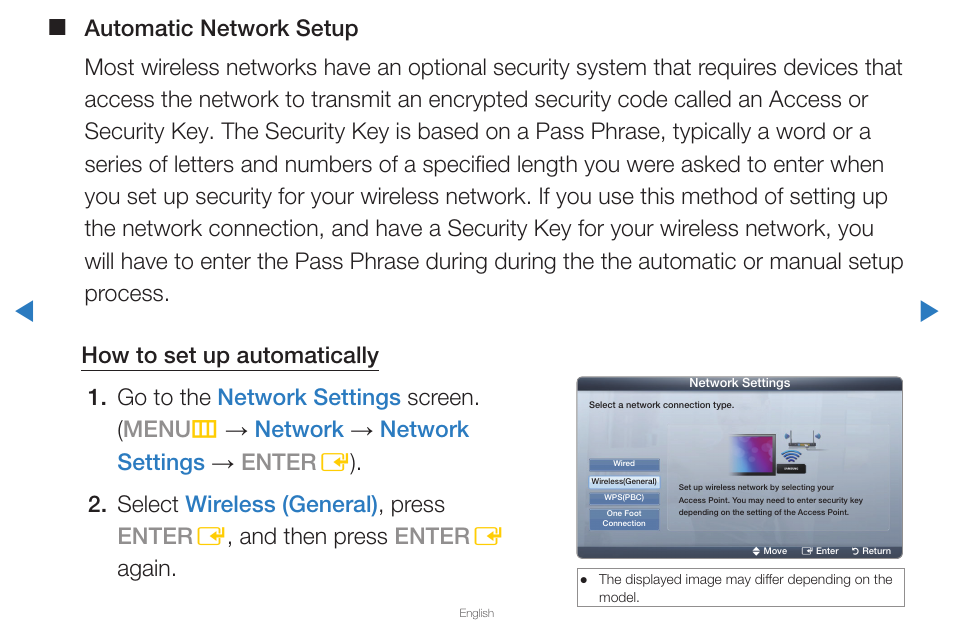Click the Move arrows icon in dialog footer
Image resolution: width=954 pixels, height=624 pixels.
756,551
